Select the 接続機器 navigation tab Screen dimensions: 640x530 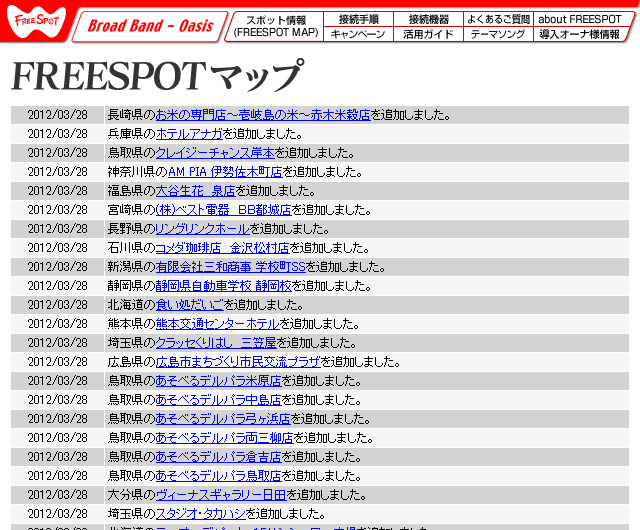click(x=428, y=19)
